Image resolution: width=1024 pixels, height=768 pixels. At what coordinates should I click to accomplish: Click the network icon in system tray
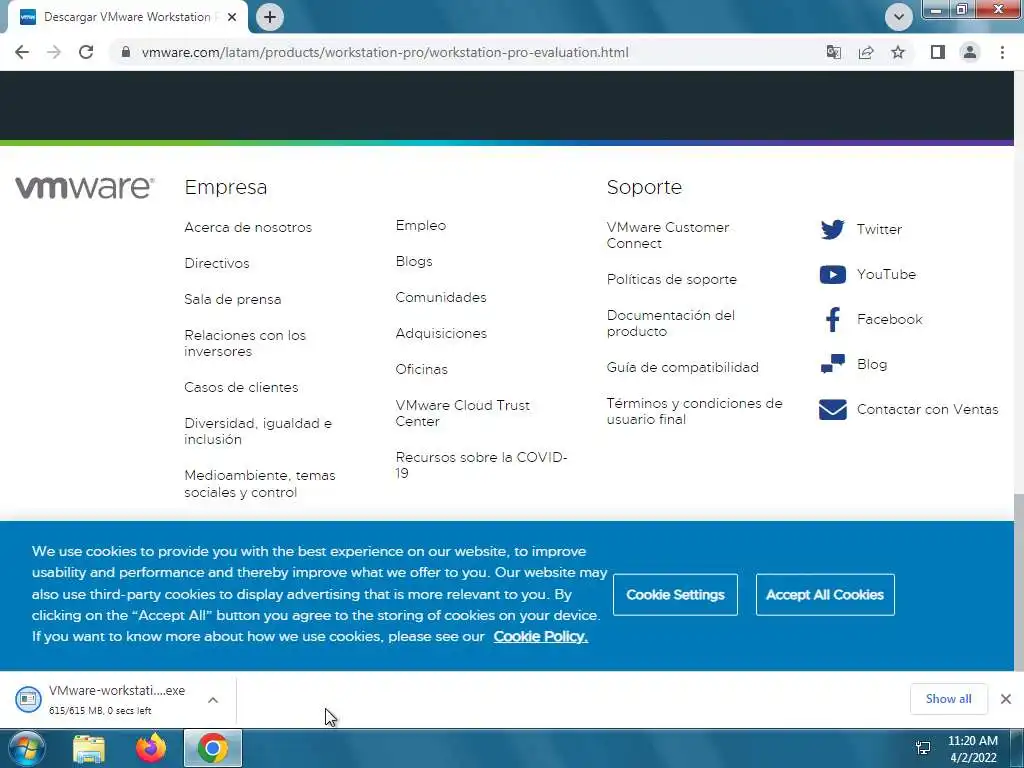coord(923,748)
